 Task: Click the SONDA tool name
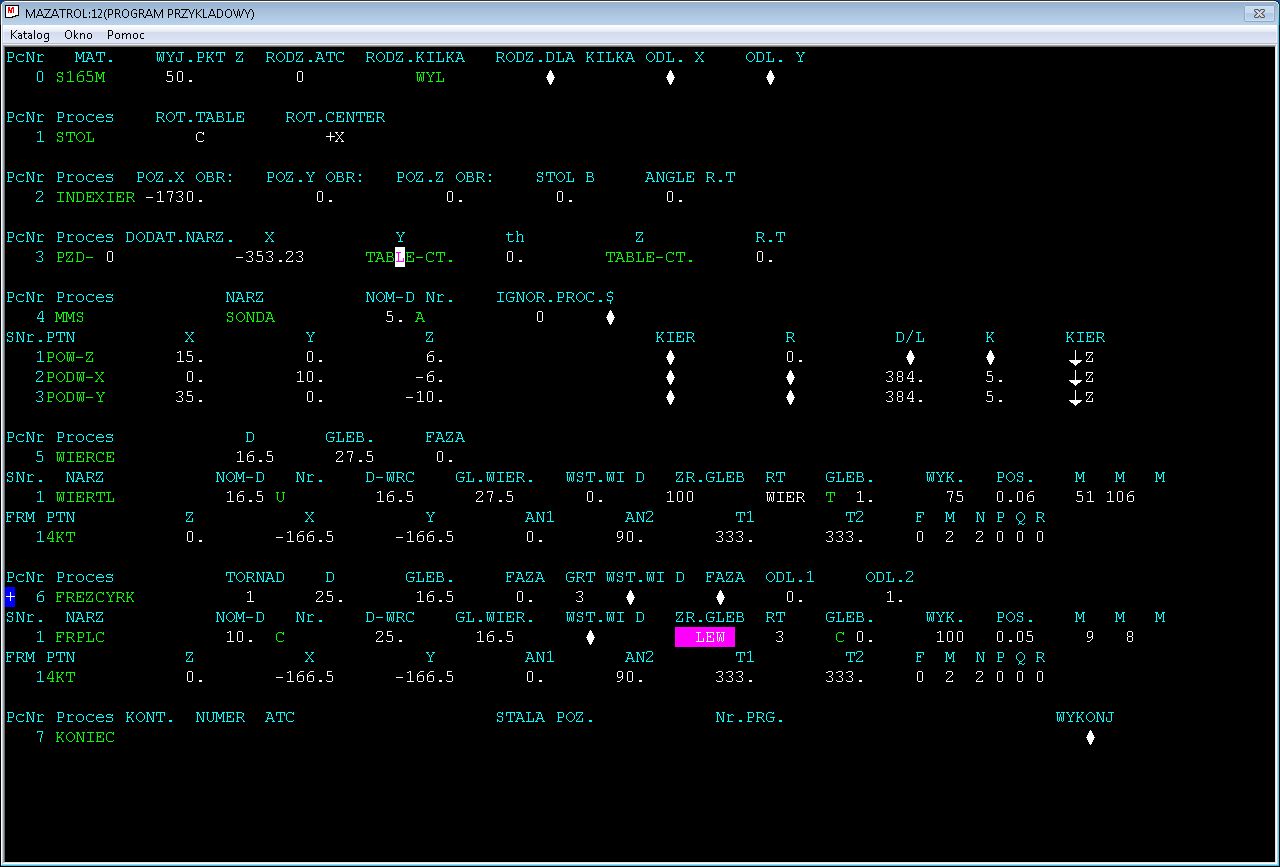(x=250, y=317)
